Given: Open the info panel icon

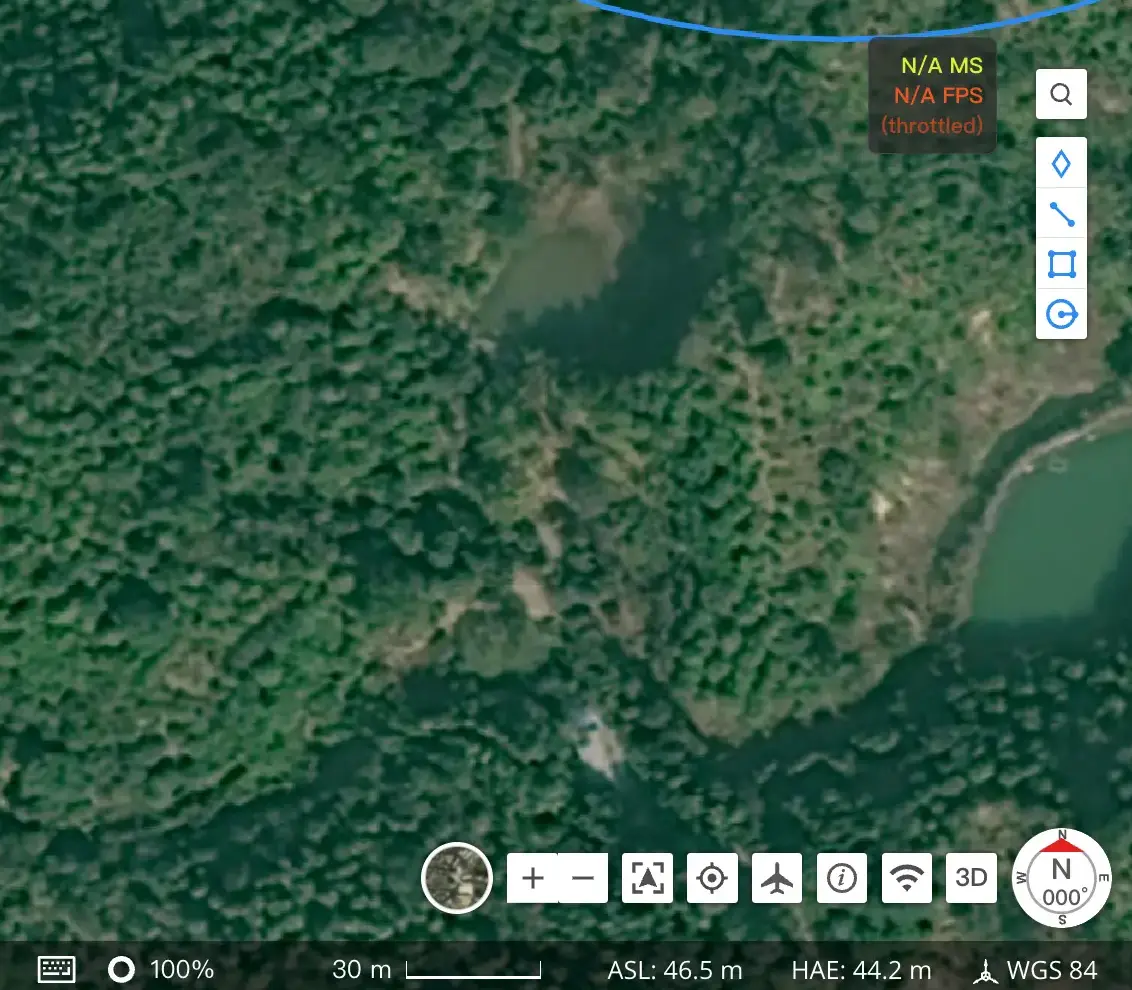Looking at the screenshot, I should [842, 878].
